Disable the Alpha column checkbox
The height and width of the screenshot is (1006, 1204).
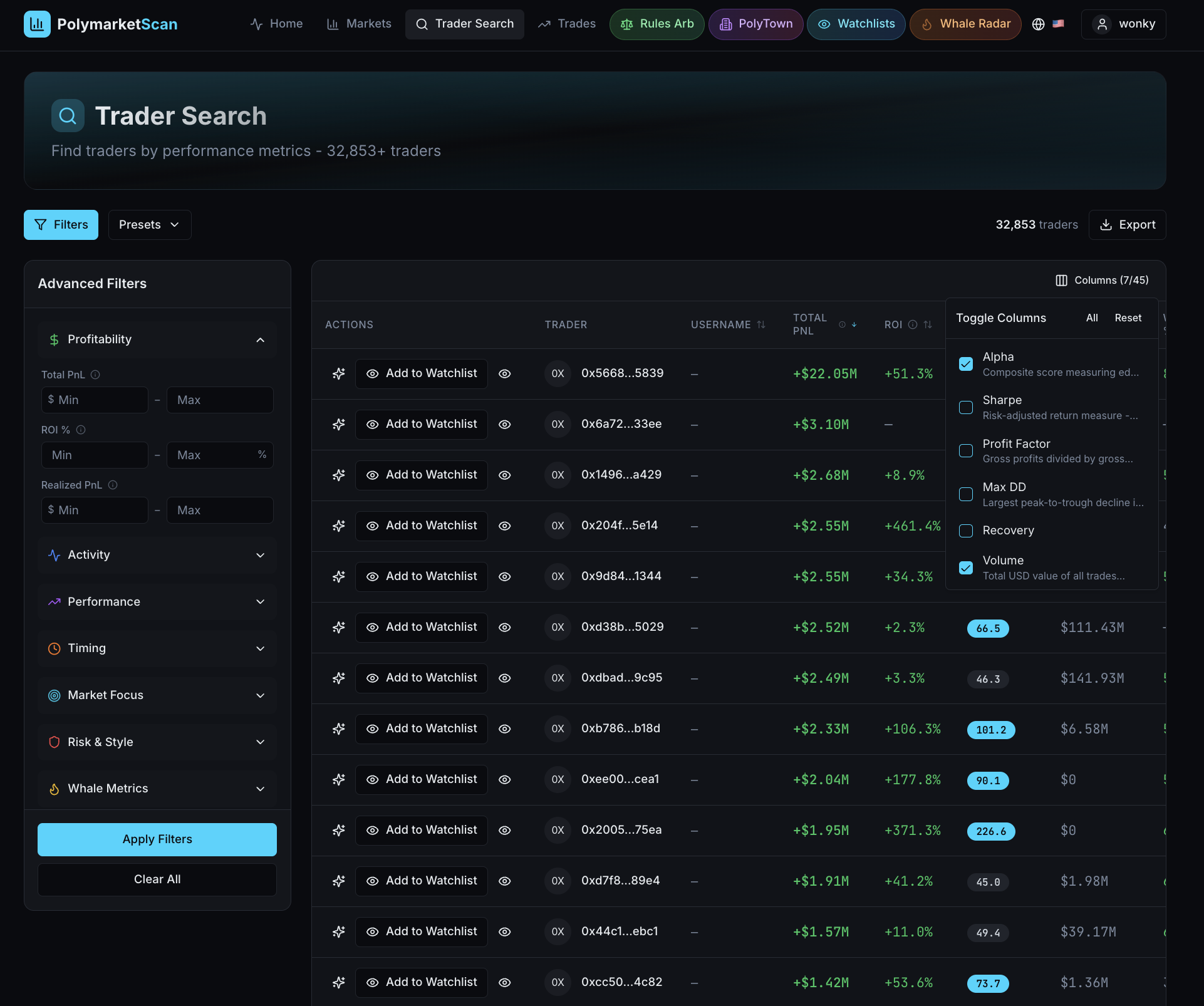[x=966, y=363]
